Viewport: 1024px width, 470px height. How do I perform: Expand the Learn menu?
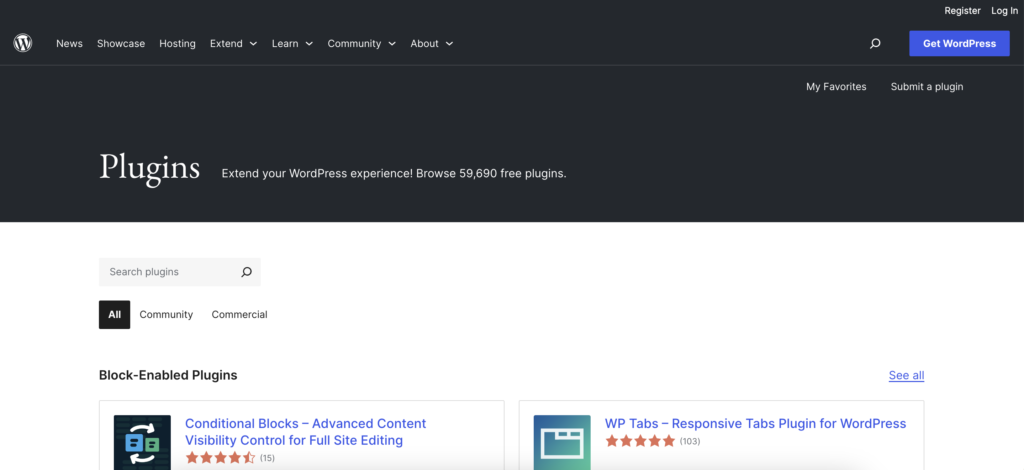pyautogui.click(x=293, y=44)
